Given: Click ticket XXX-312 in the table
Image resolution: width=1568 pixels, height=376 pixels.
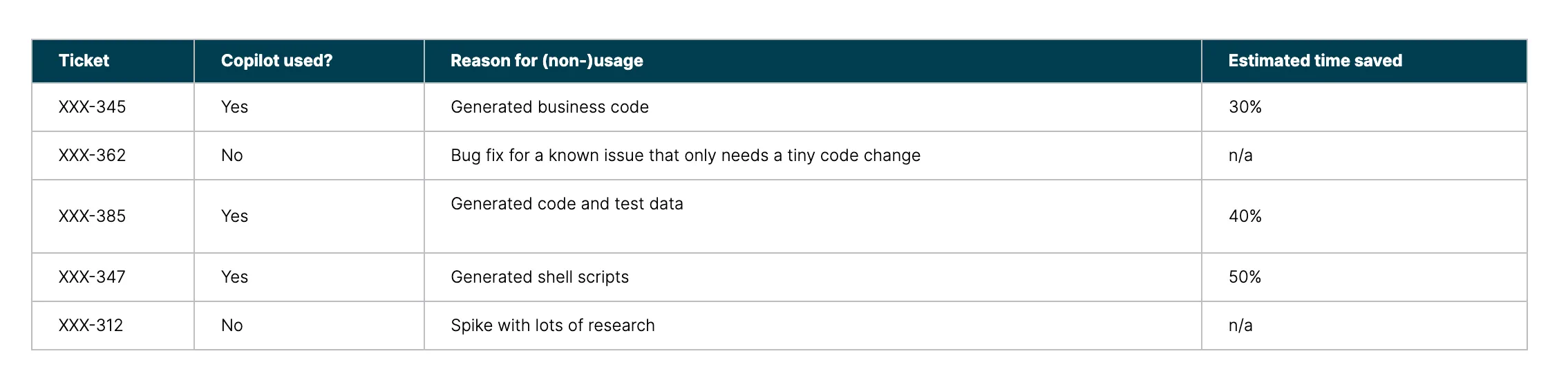Looking at the screenshot, I should click(x=91, y=326).
